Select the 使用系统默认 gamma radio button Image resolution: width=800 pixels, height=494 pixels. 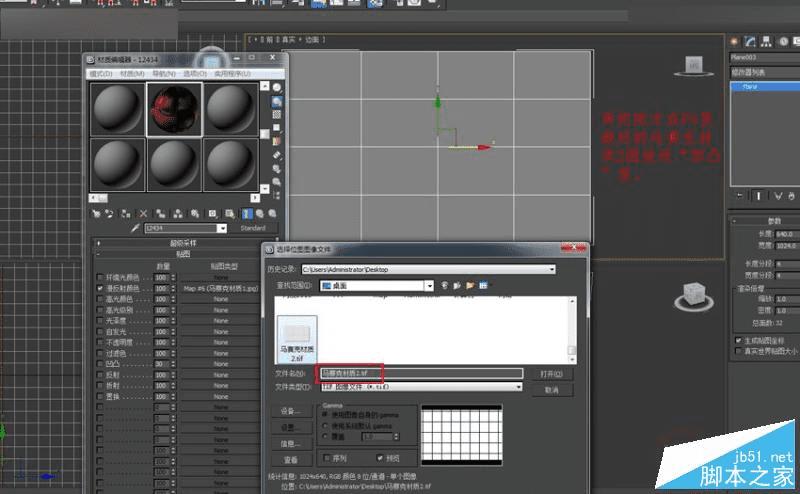325,424
